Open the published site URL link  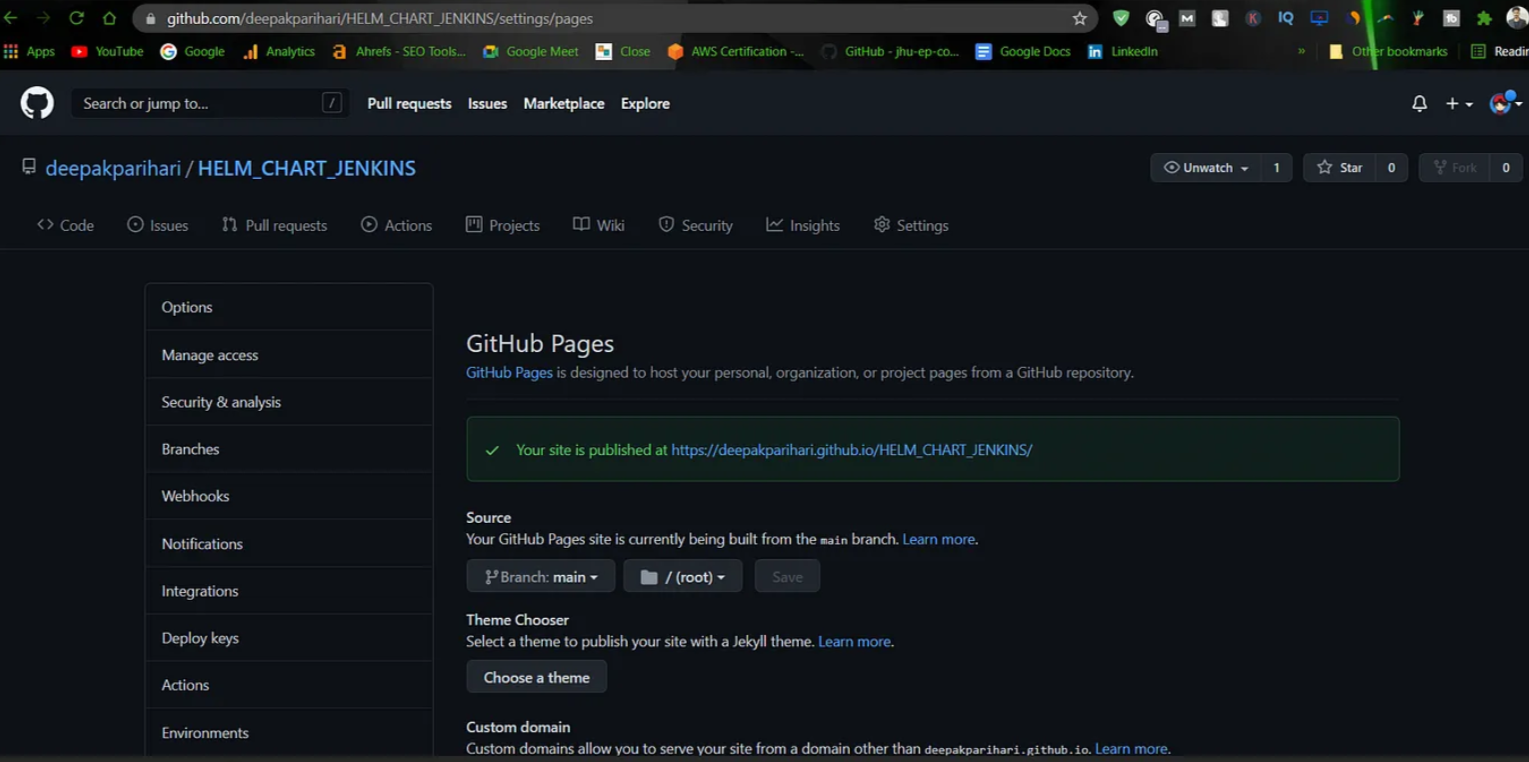pos(852,450)
